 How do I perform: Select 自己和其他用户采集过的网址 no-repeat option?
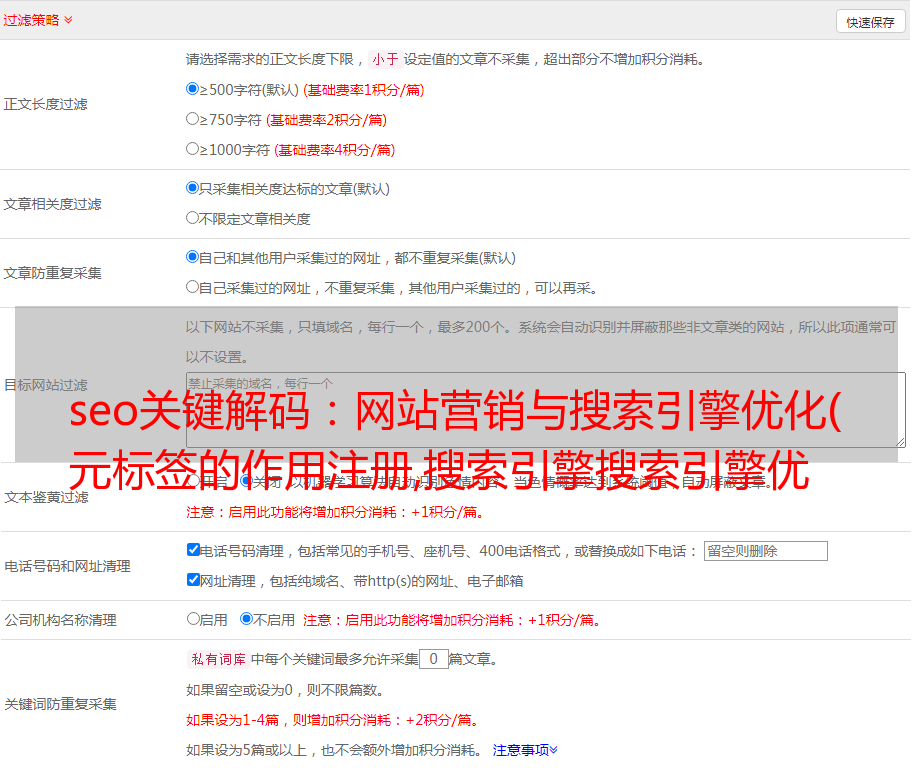pos(193,257)
